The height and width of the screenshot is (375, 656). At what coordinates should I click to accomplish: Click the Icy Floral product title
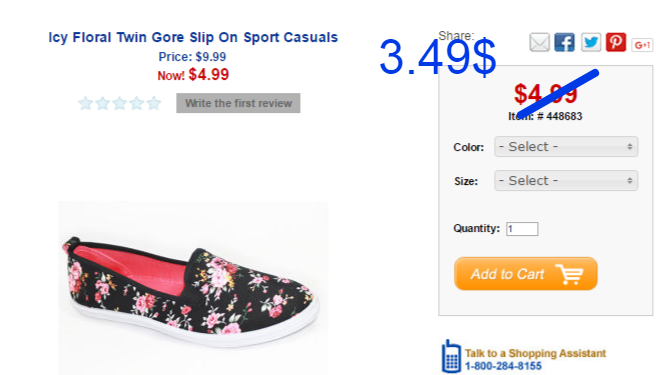pyautogui.click(x=193, y=37)
